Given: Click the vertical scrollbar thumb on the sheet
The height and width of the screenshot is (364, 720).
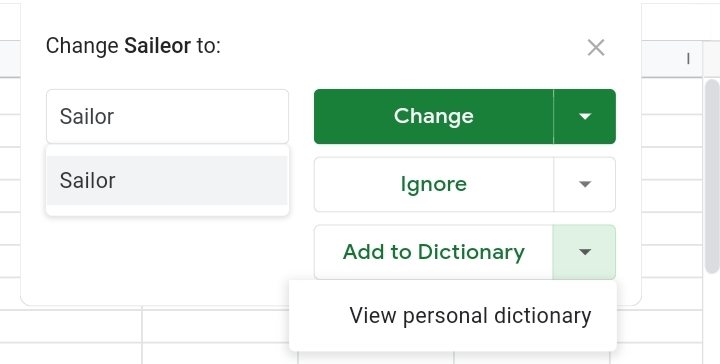Looking at the screenshot, I should pyautogui.click(x=712, y=177).
